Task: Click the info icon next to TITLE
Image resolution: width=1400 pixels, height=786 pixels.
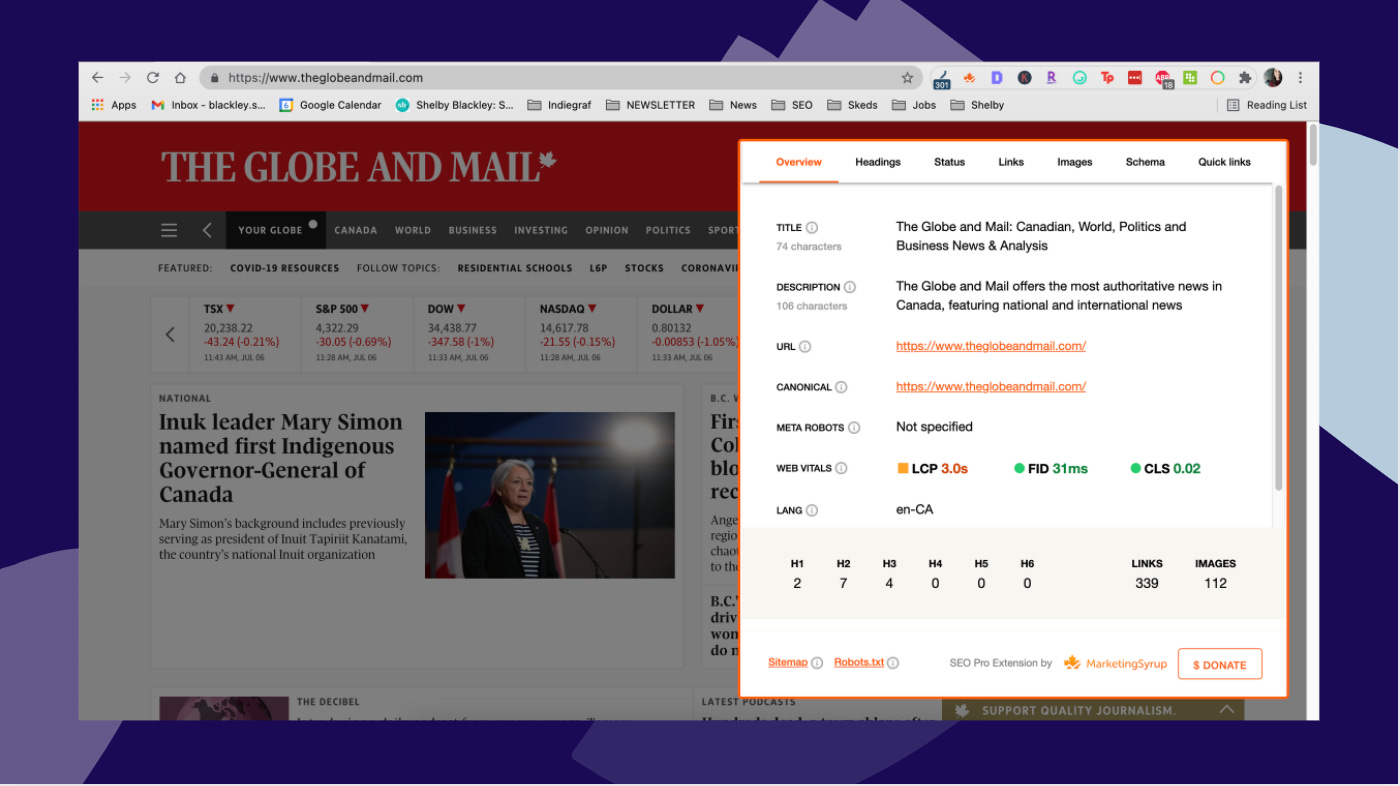Action: (812, 228)
